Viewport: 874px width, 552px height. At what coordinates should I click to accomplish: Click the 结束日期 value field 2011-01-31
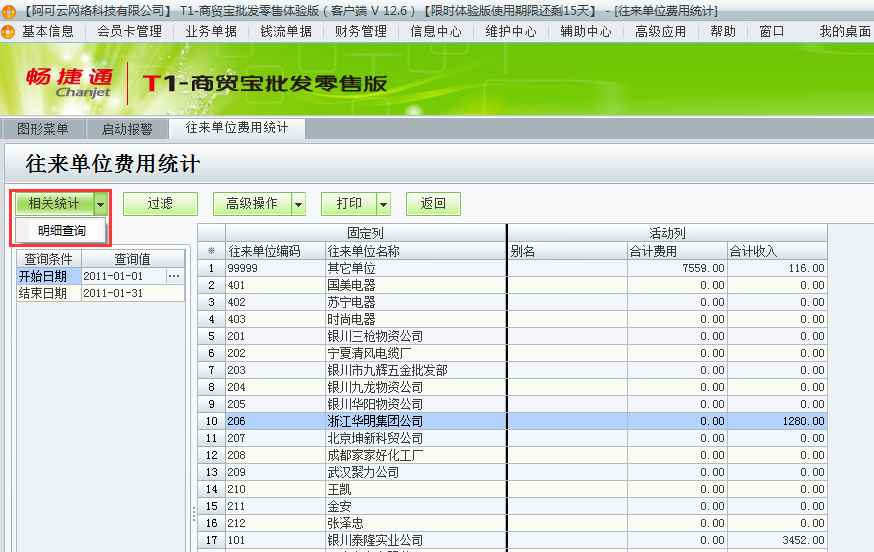click(132, 293)
